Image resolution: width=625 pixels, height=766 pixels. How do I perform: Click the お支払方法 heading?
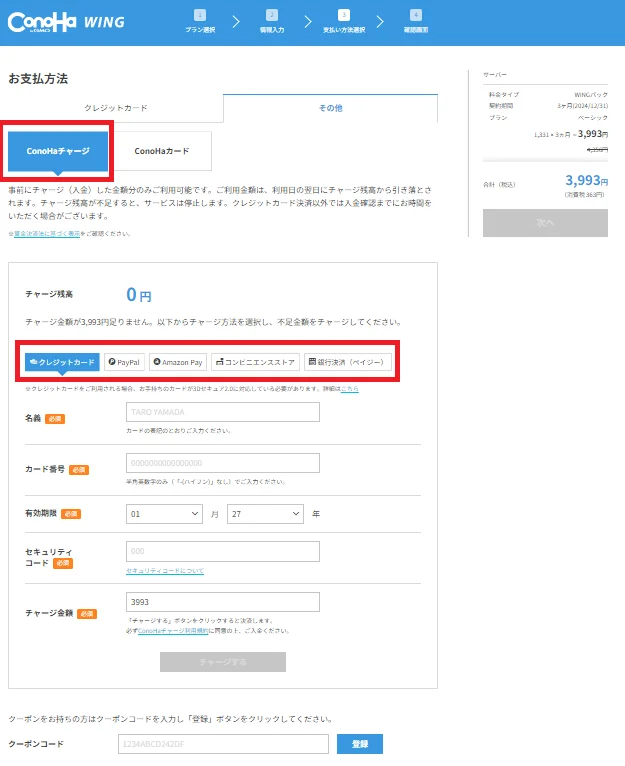pos(38,79)
